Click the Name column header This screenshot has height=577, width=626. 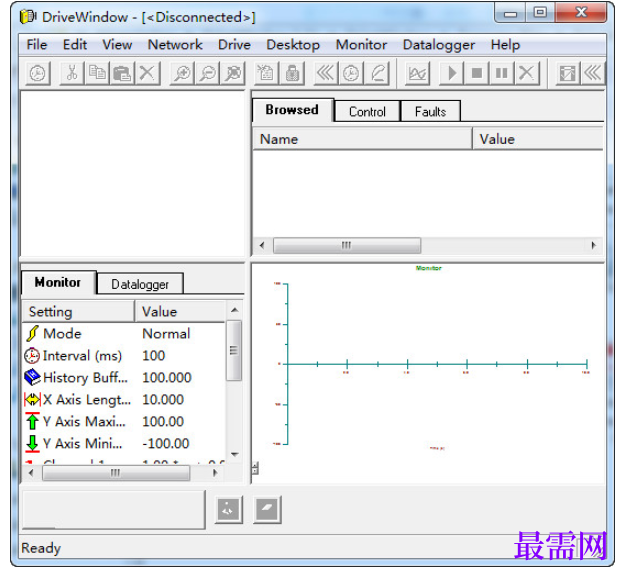coord(362,139)
